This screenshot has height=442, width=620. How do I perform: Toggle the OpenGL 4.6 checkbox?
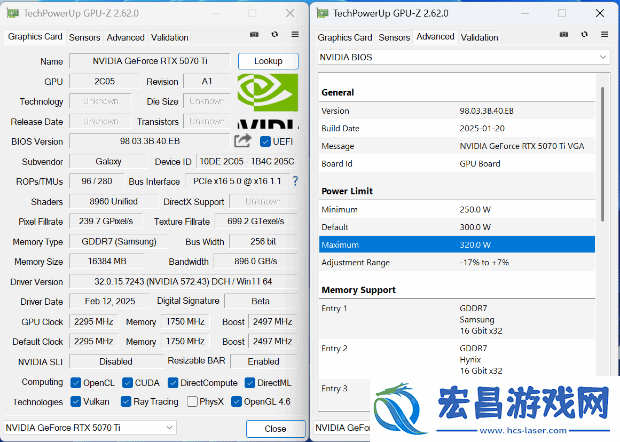coord(236,402)
